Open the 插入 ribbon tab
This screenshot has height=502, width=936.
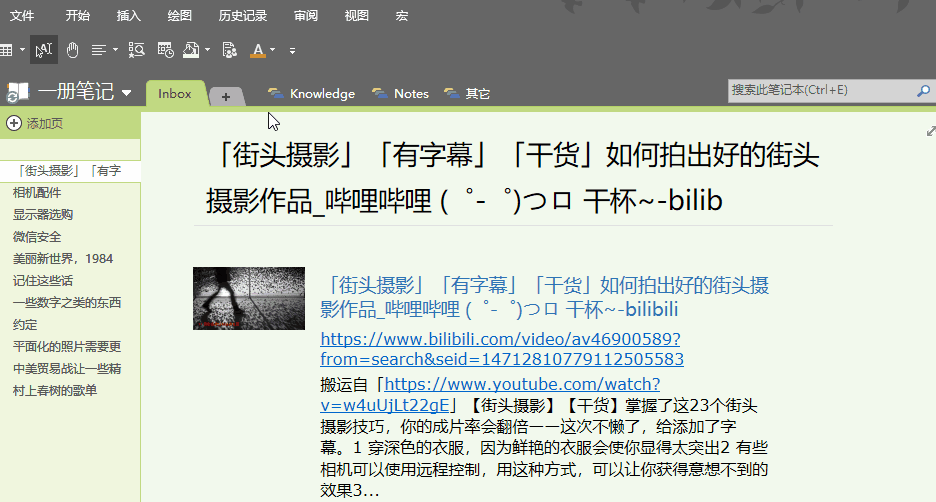(x=128, y=16)
